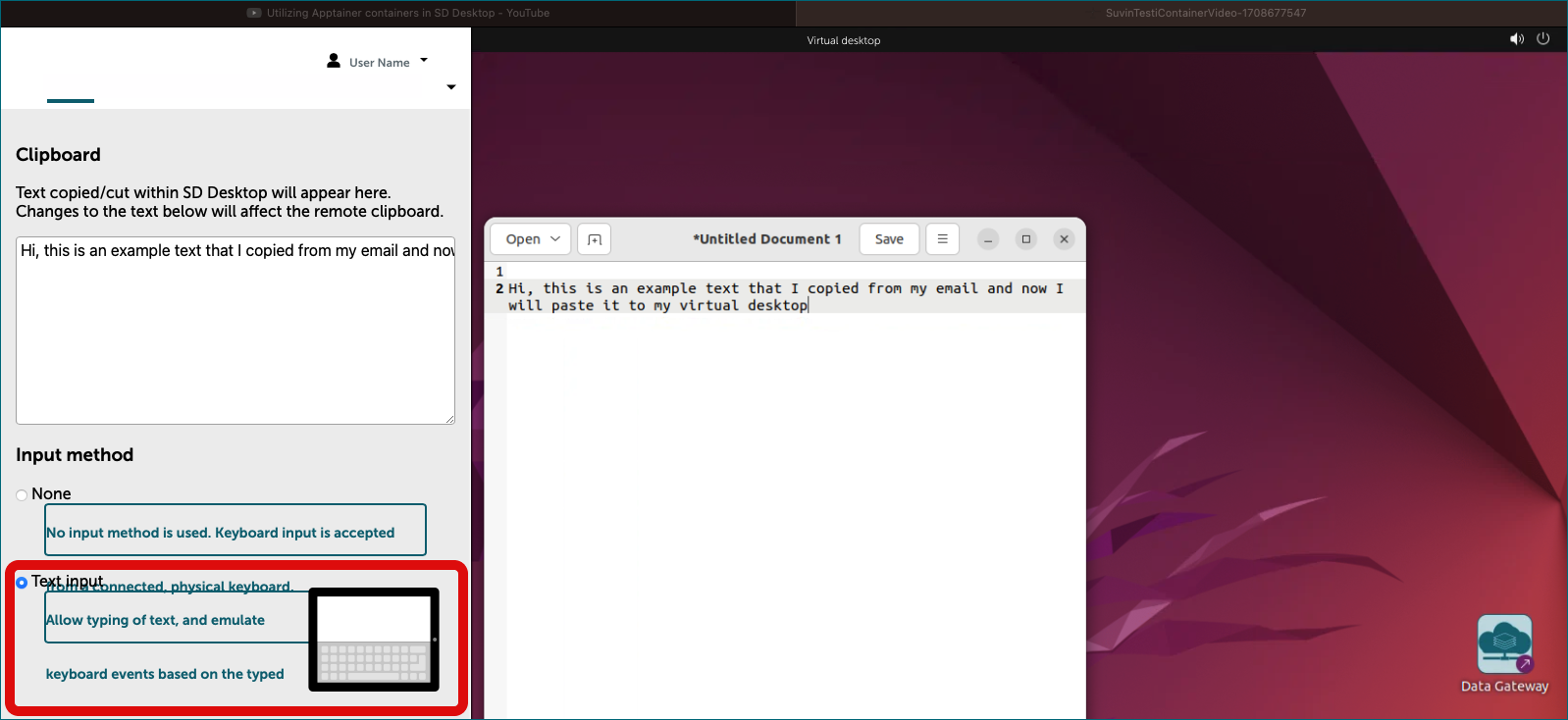Click the user profile silhouette icon
Viewport: 1568px width, 720px height.
point(334,61)
